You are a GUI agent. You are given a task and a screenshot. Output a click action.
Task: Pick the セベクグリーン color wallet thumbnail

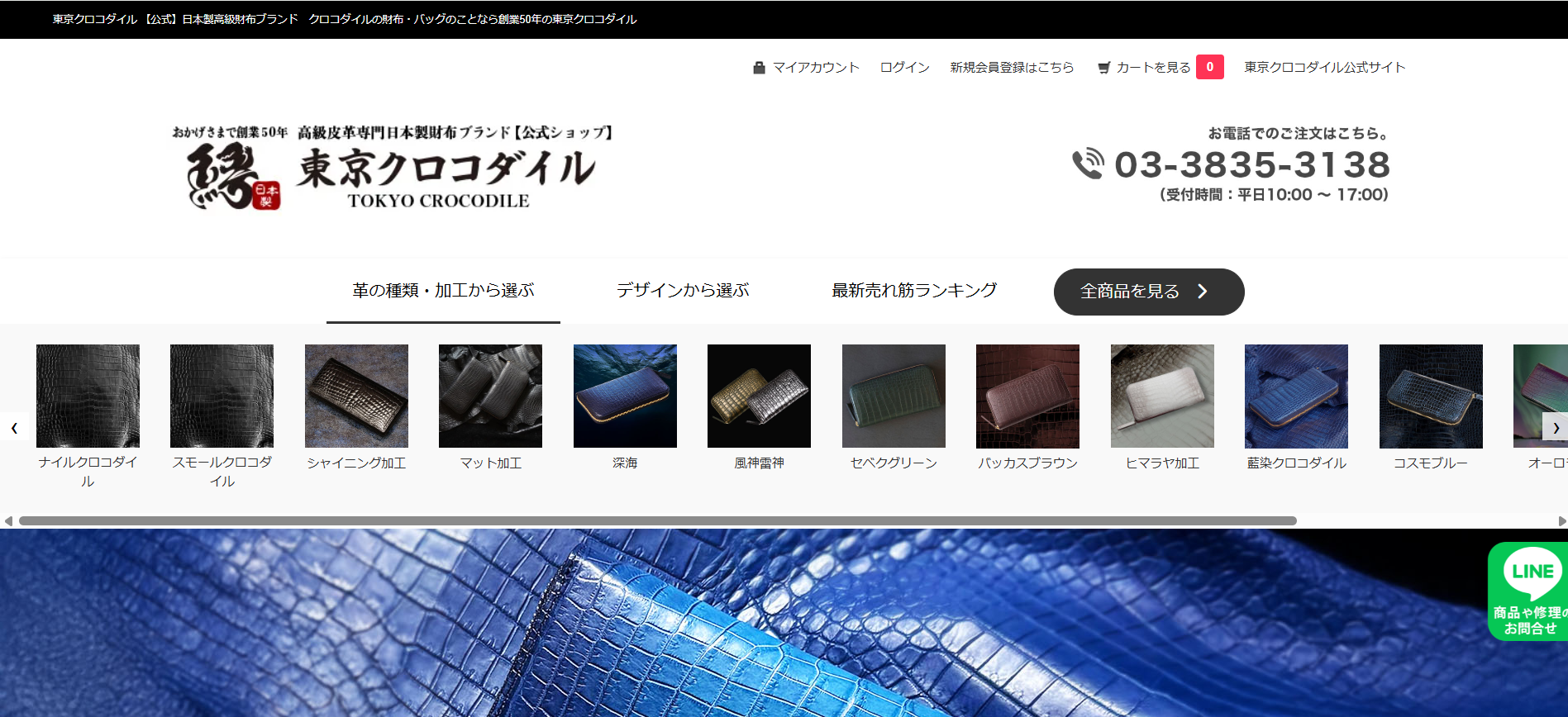(x=894, y=396)
